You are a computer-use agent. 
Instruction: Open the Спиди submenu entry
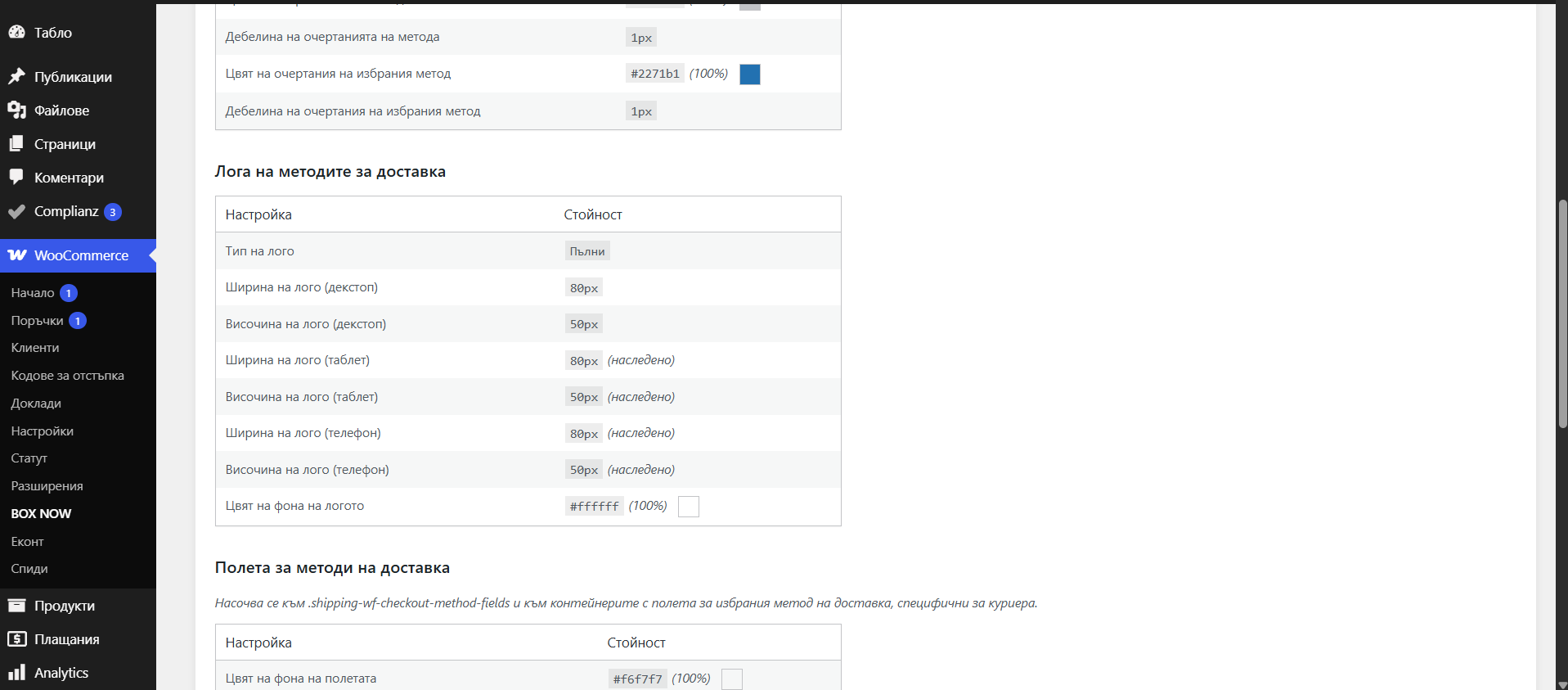point(29,568)
